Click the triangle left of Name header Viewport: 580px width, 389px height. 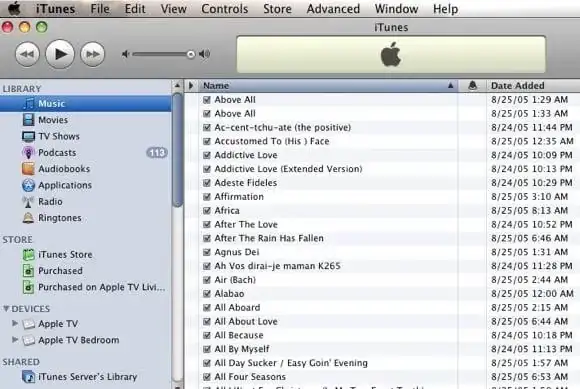click(191, 86)
